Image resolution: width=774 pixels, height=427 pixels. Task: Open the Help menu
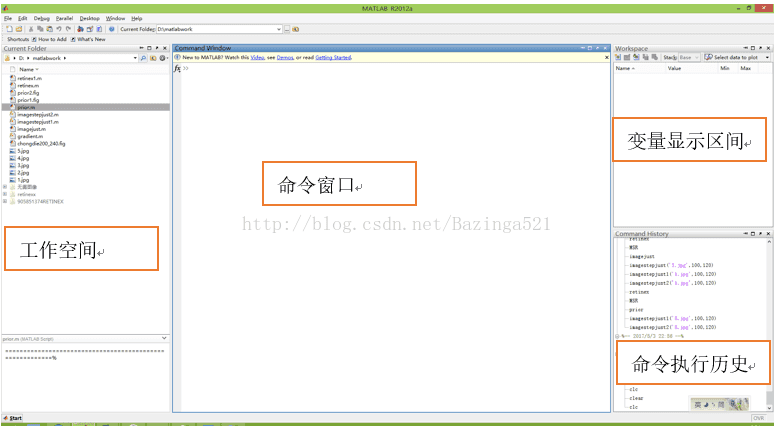137,18
